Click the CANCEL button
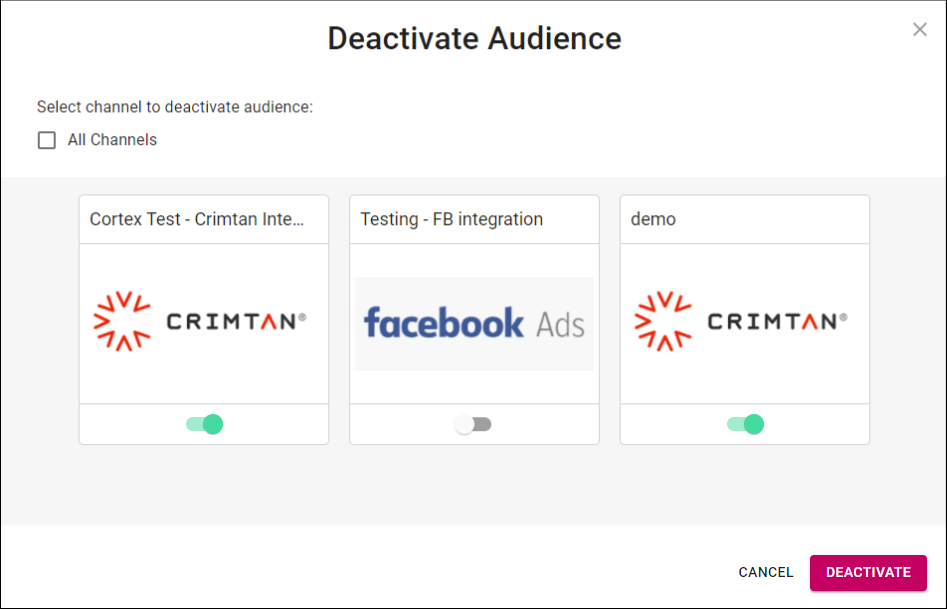 tap(766, 573)
